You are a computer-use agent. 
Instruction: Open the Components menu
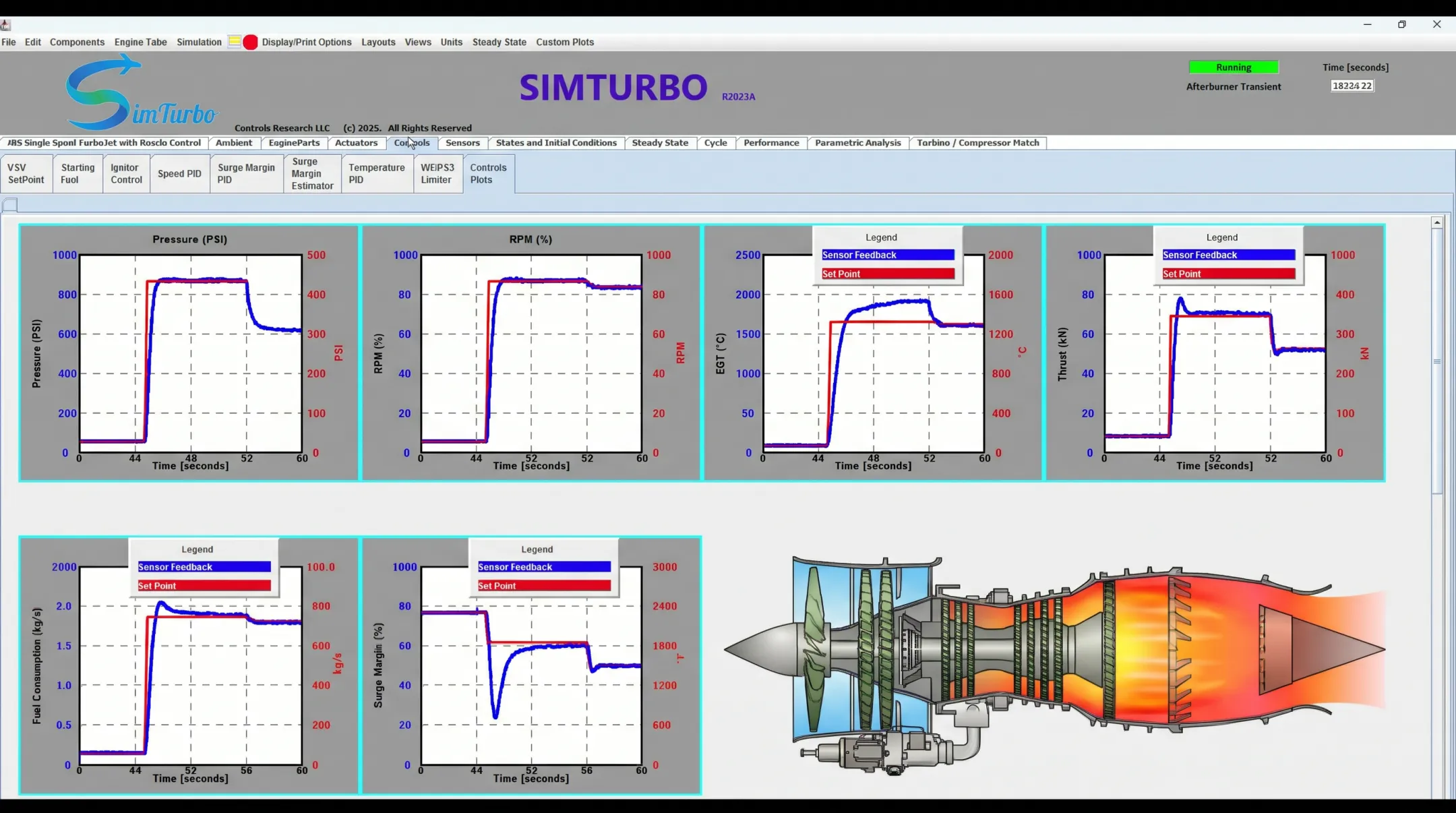[x=77, y=42]
